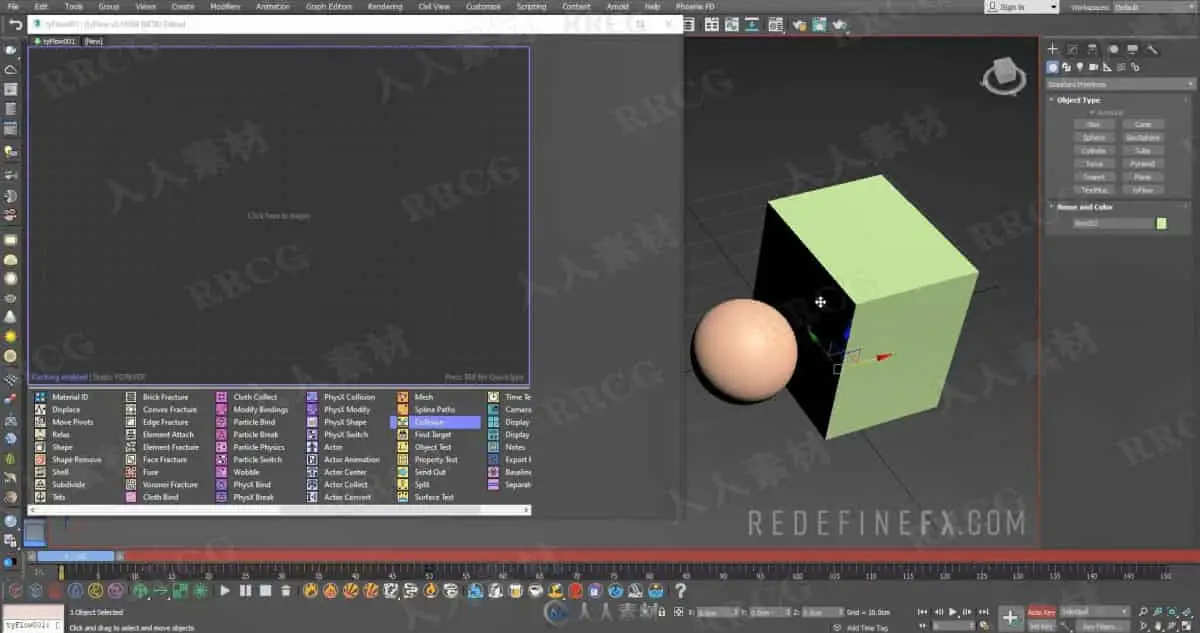Open the Standard Primitives dropdown
Image resolution: width=1200 pixels, height=633 pixels.
(x=1120, y=84)
